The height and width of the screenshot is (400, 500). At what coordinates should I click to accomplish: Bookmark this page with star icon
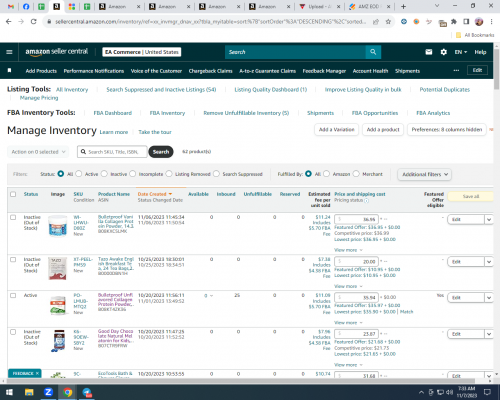coord(388,22)
